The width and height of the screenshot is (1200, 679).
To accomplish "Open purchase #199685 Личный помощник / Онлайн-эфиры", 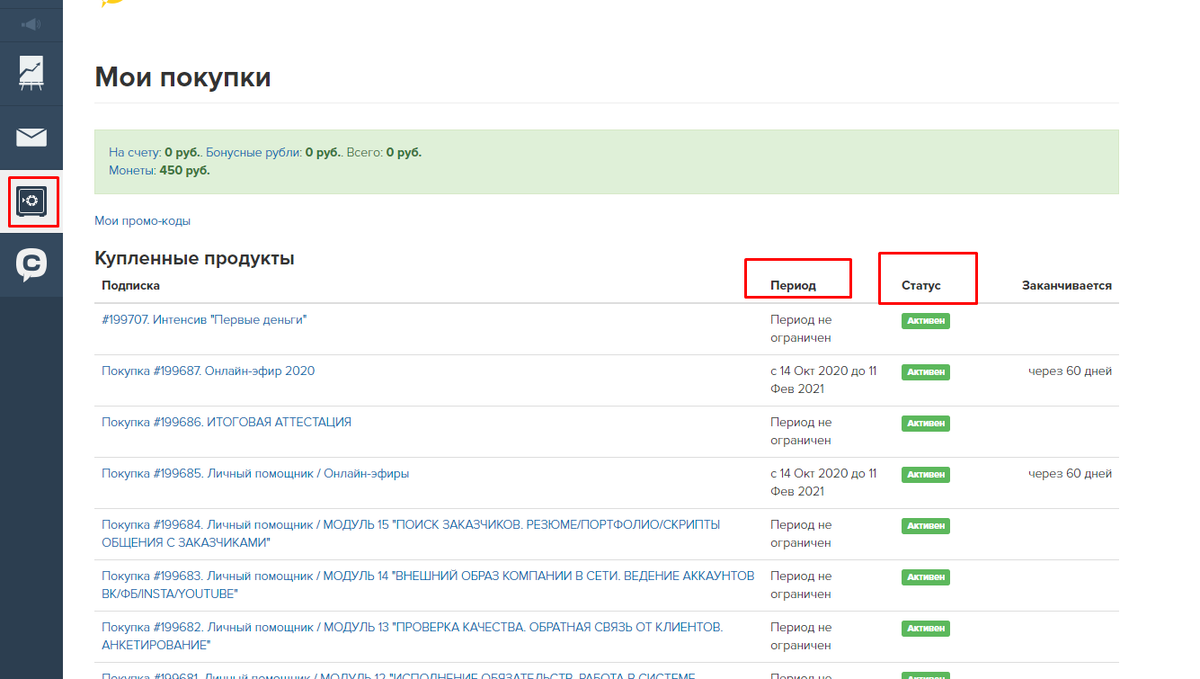I will (x=255, y=473).
